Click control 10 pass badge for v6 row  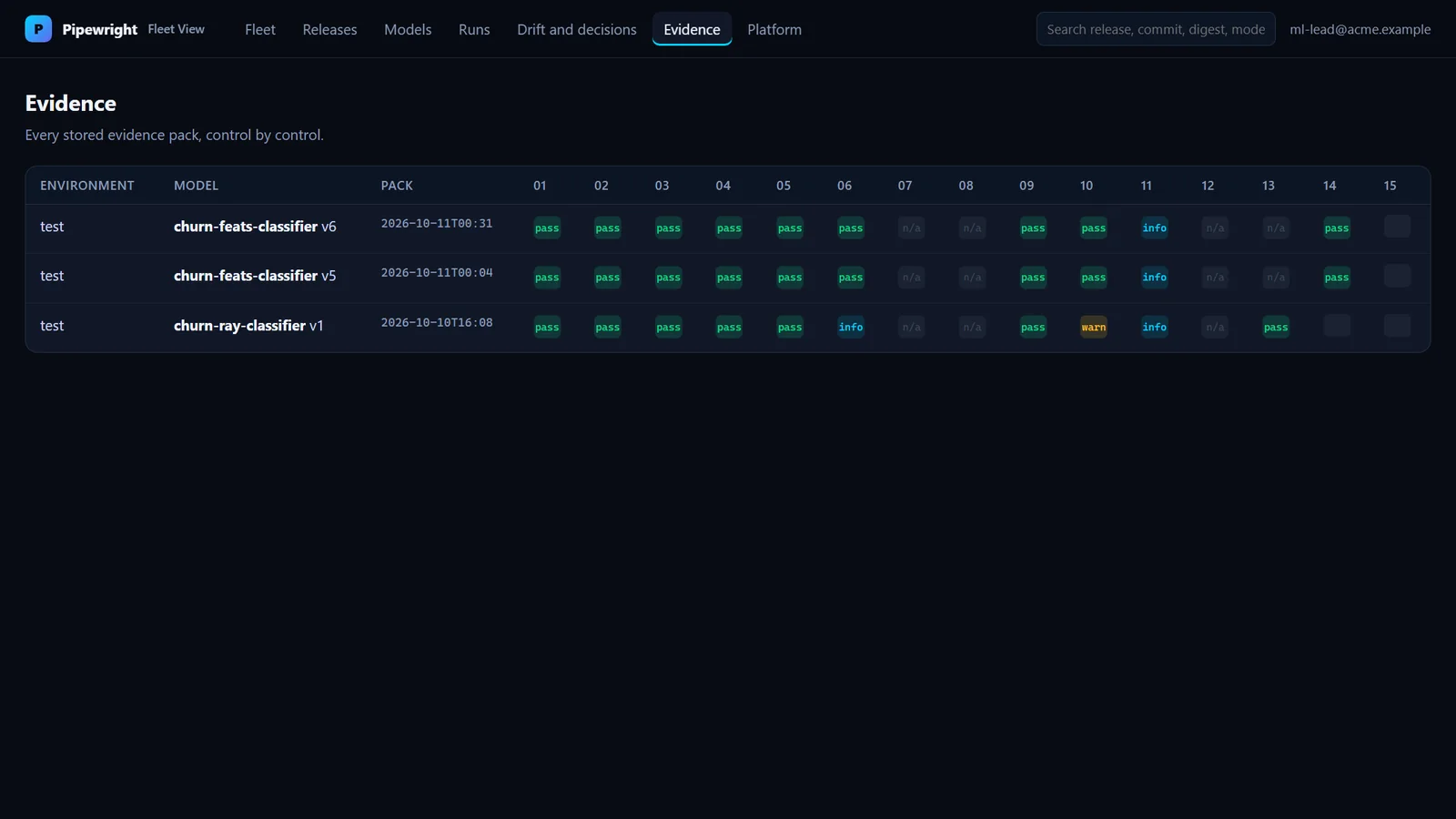pos(1094,227)
